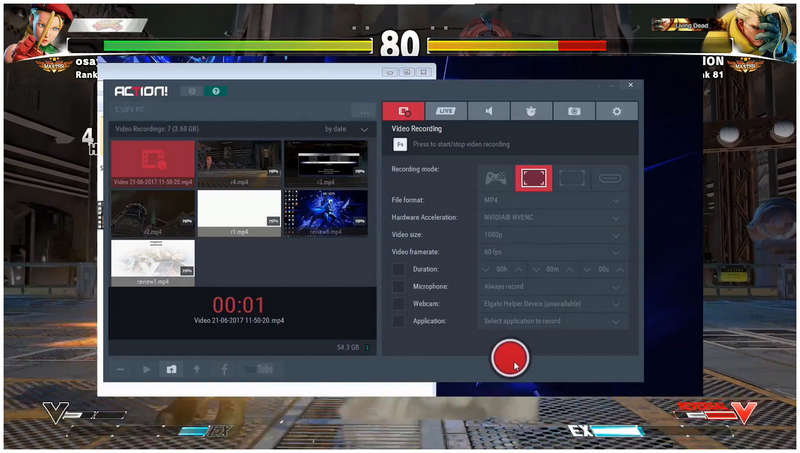
Task: Select the r3.mp4 recording thumbnail
Action: (326, 164)
